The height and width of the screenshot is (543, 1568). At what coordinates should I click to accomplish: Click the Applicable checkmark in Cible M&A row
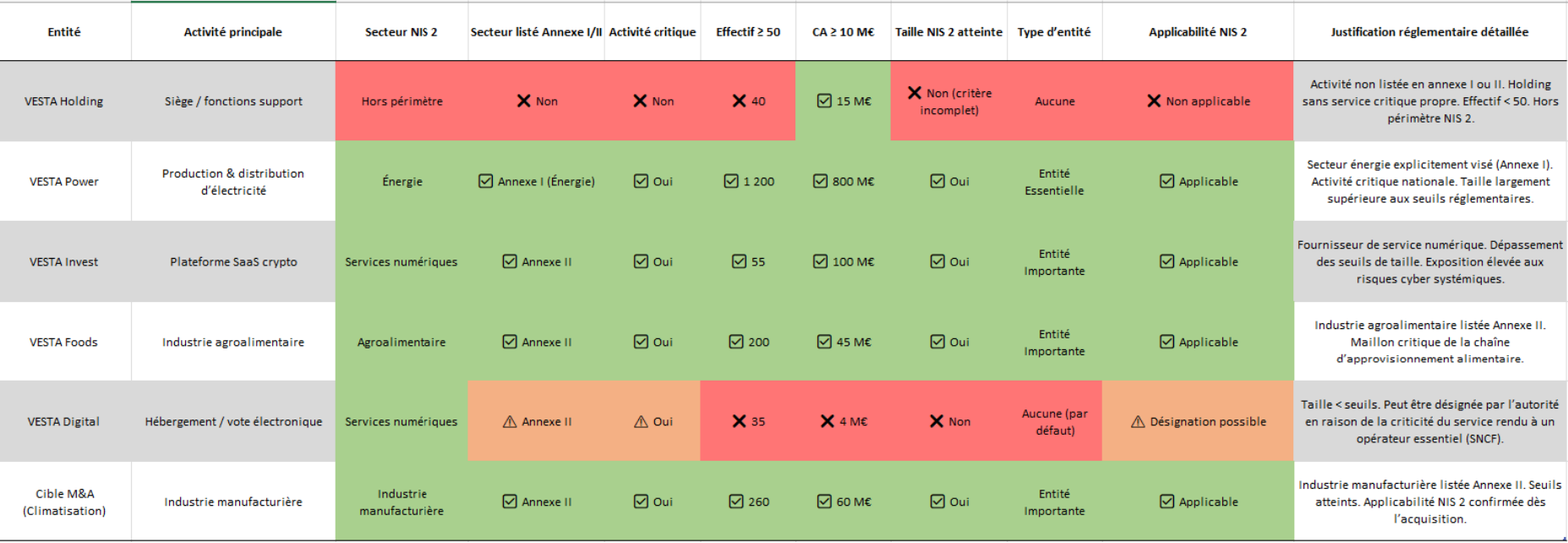coord(1166,502)
